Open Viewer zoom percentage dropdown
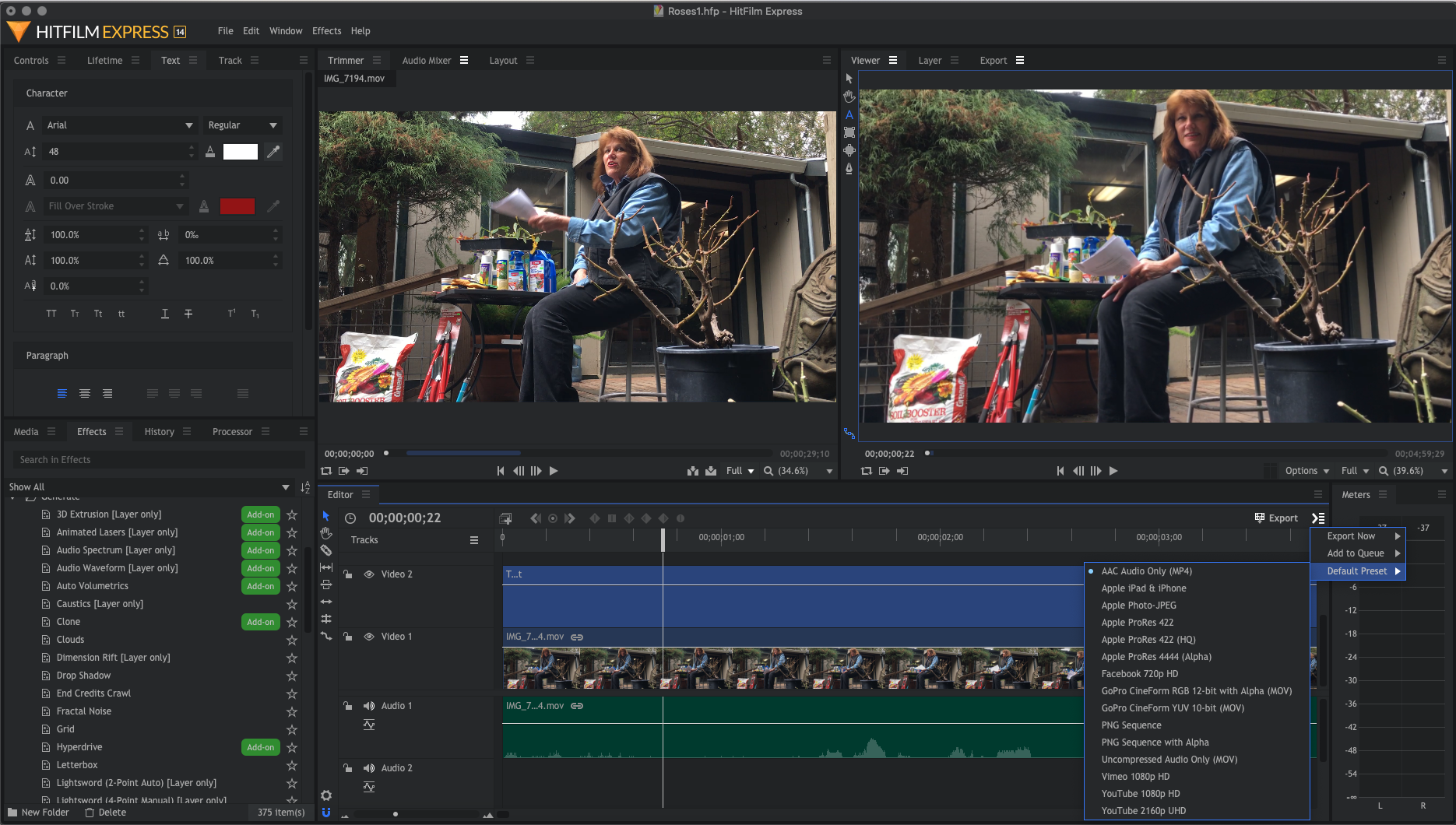Image resolution: width=1456 pixels, height=825 pixels. [1413, 471]
